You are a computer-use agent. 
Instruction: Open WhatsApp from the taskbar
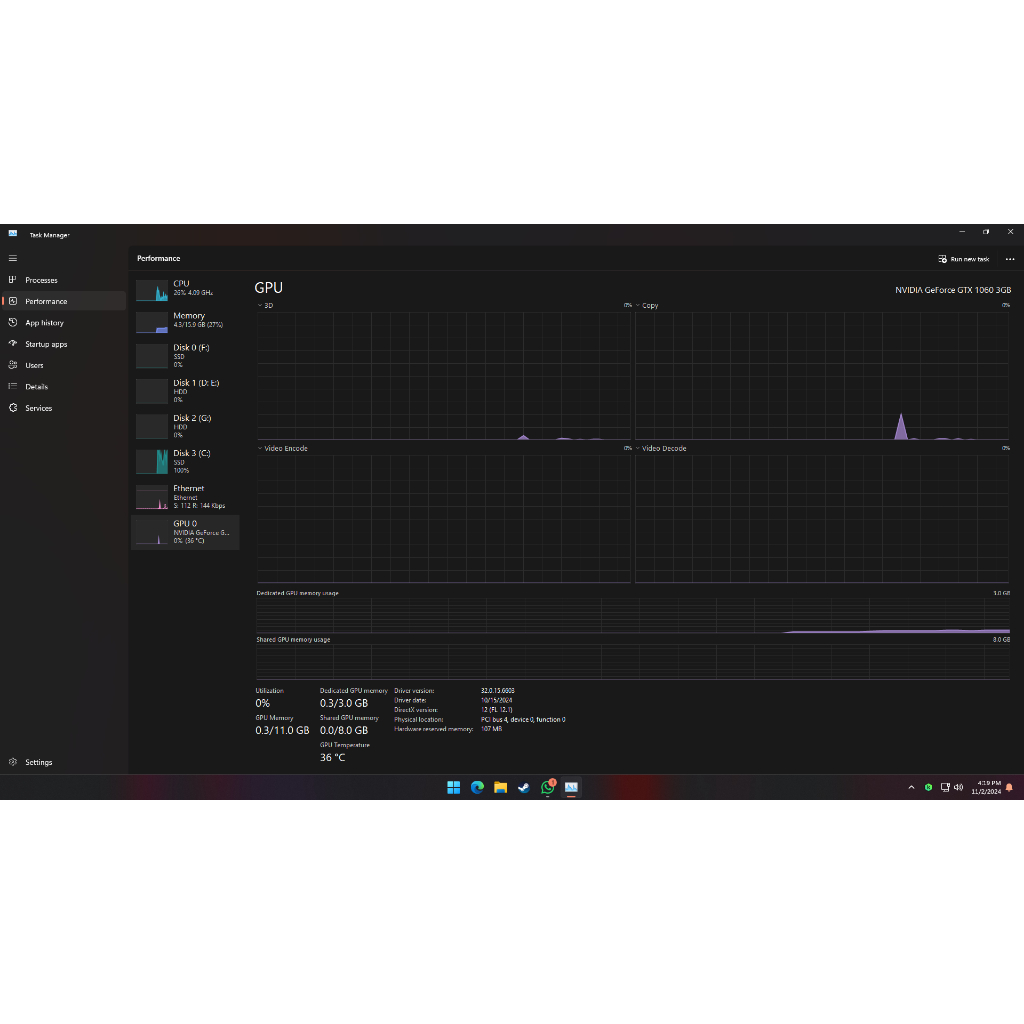click(x=548, y=788)
